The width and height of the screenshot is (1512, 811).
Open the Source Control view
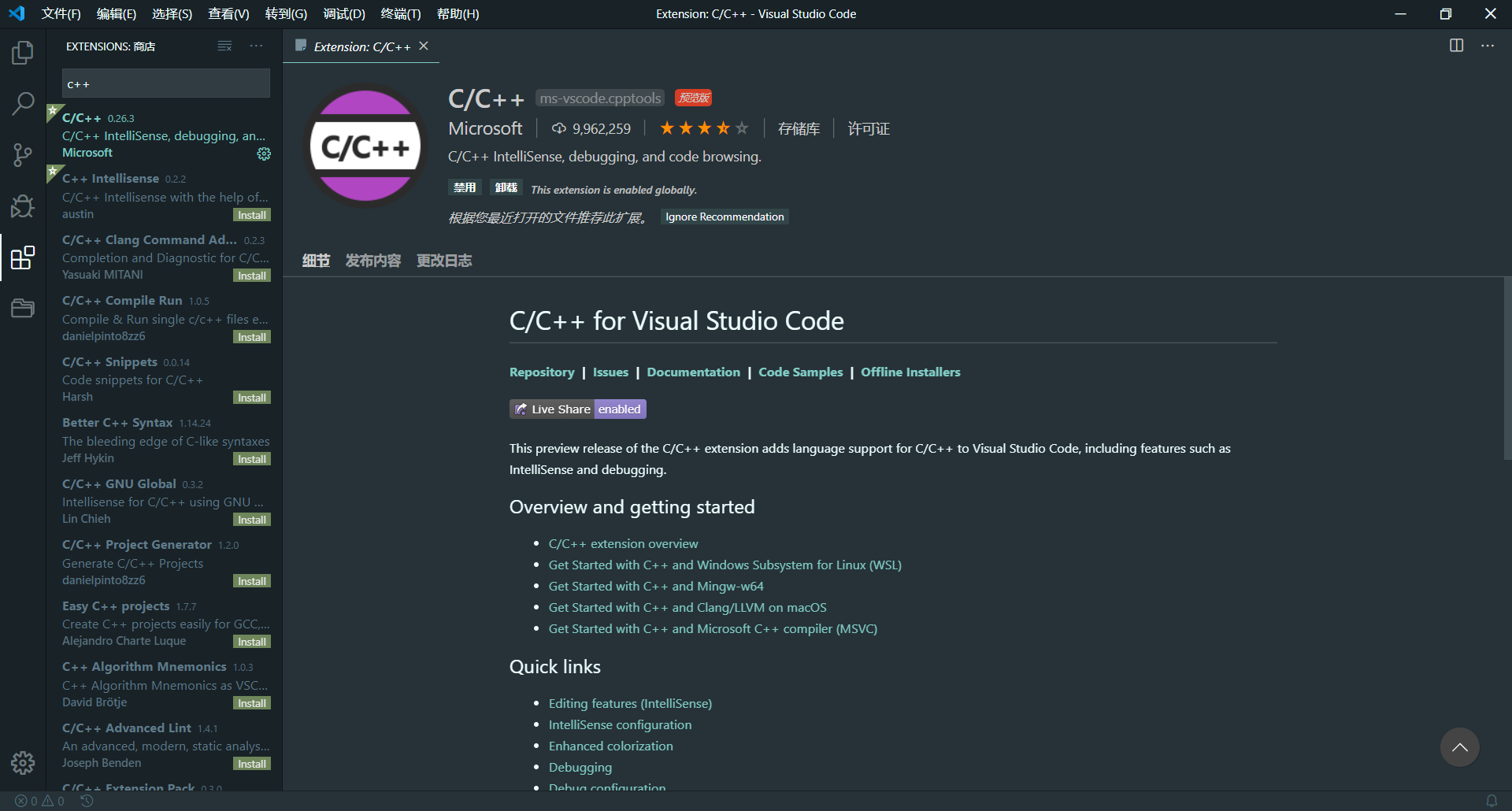pos(23,154)
